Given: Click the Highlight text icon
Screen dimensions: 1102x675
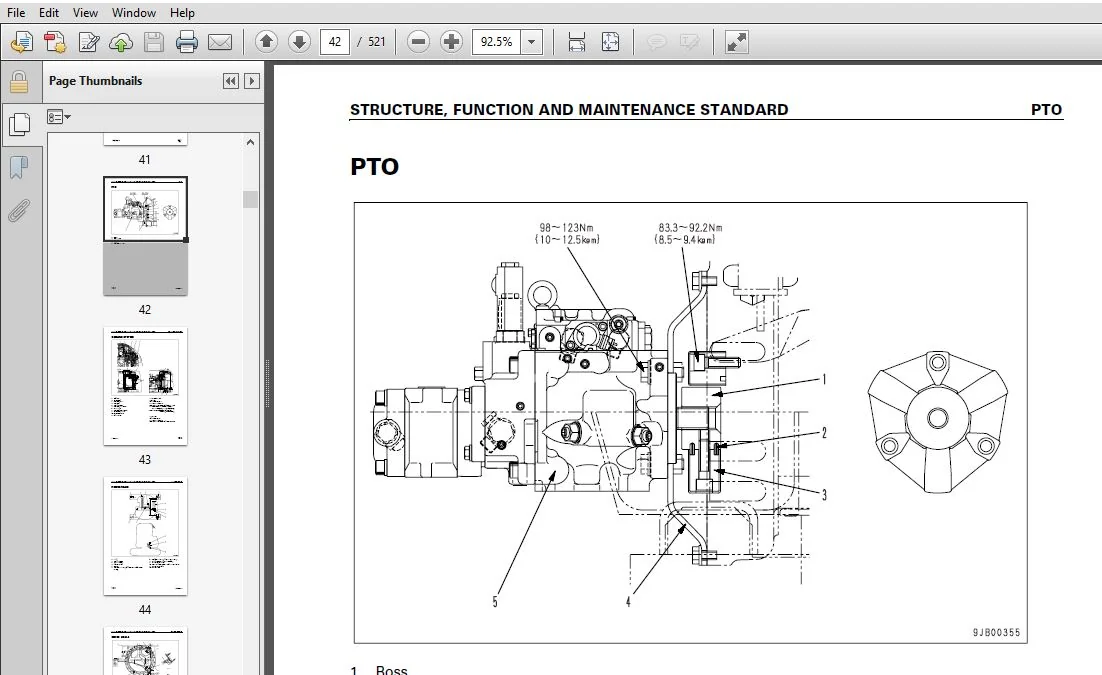Looking at the screenshot, I should (x=689, y=42).
